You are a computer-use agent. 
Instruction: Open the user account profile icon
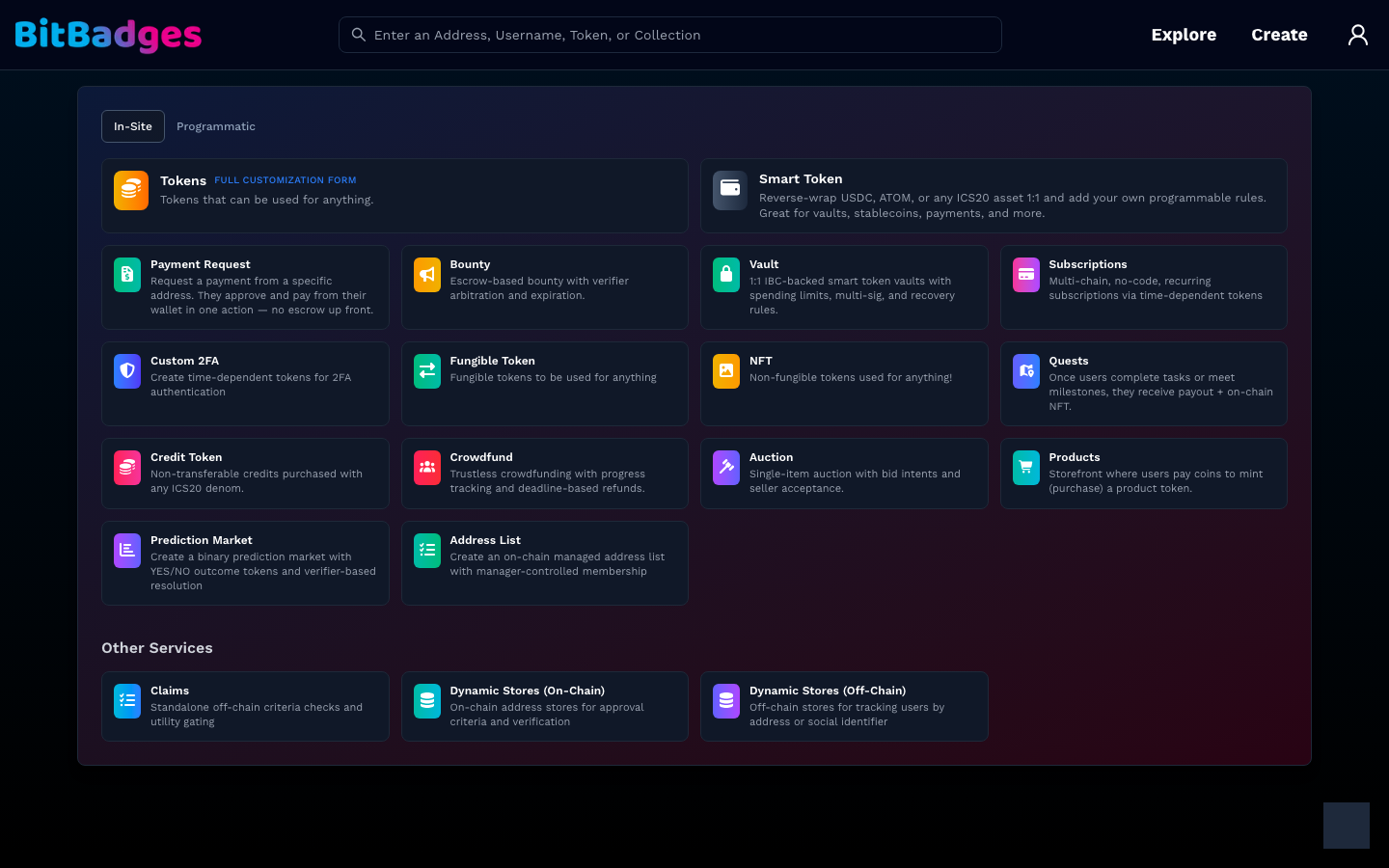[x=1358, y=35]
